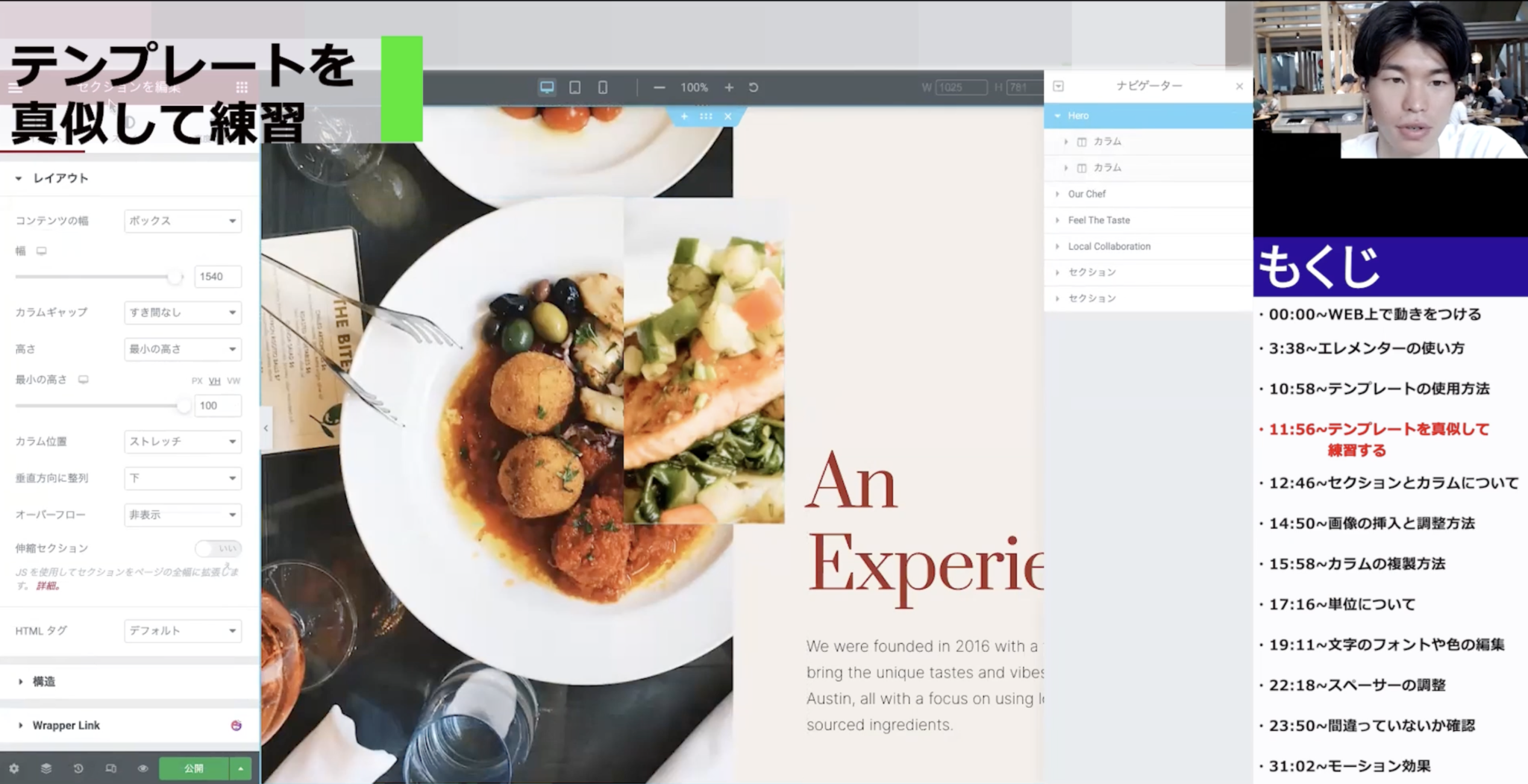Select Feel The Taste in navigator

pyautogui.click(x=1148, y=220)
